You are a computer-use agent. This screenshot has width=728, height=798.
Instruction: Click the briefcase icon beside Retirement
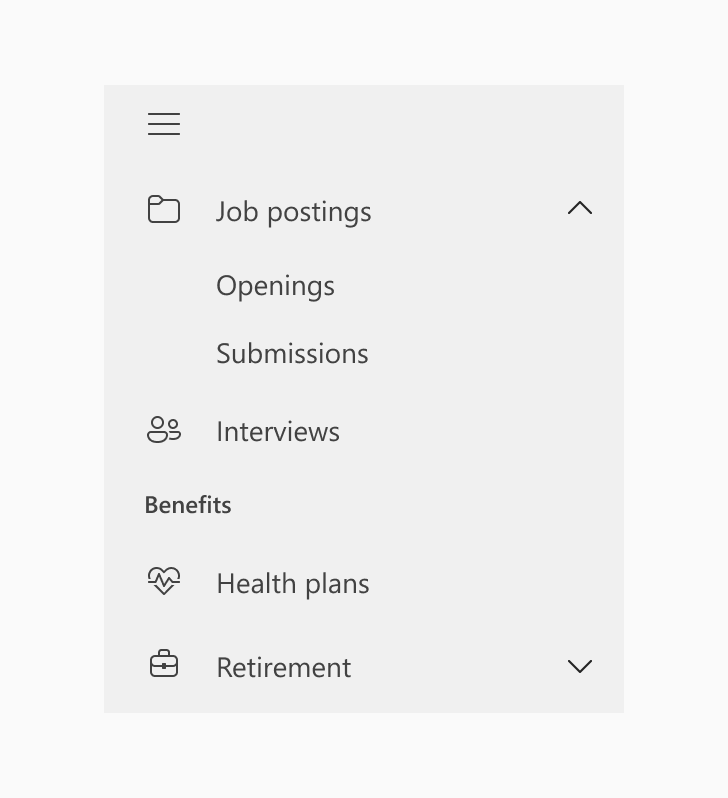[x=164, y=664]
